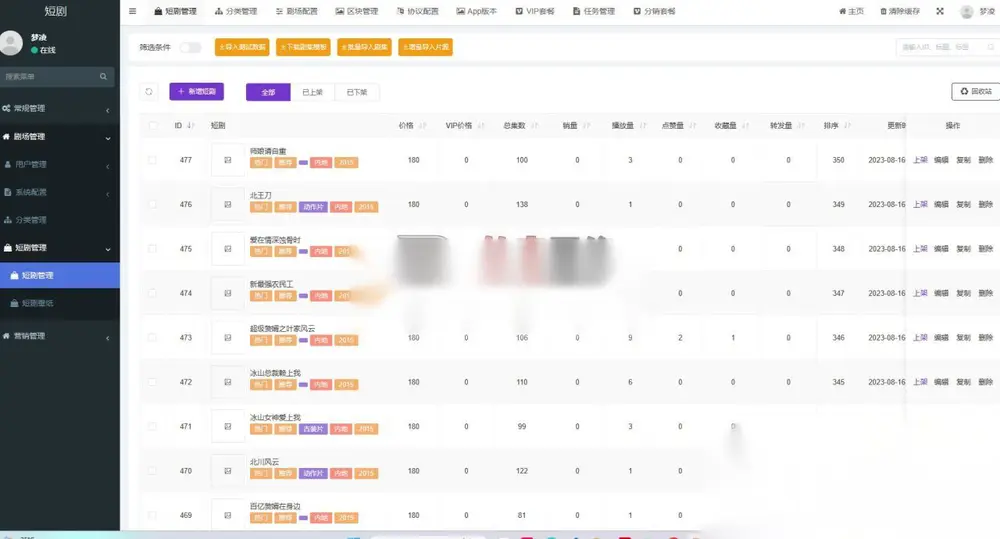Screen dimensions: 1000x539
Task: Expand the 系统配置 sidebar menu
Action: [59, 192]
